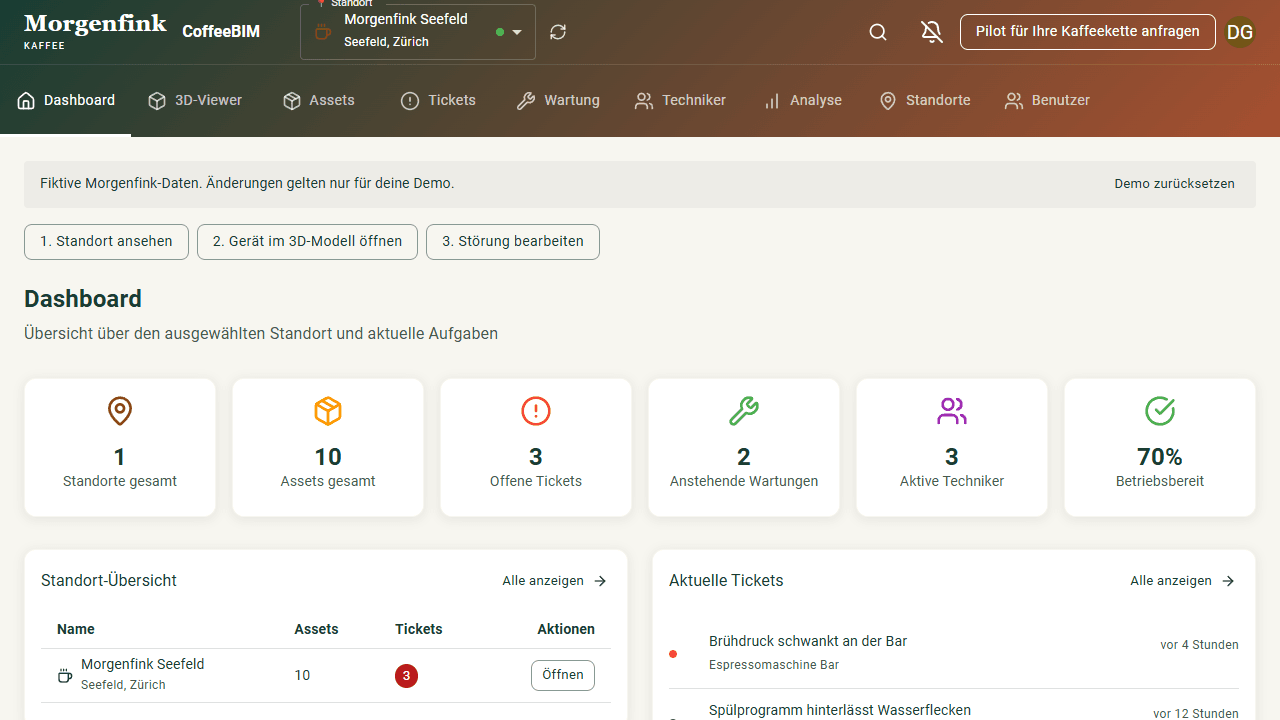Viewport: 1280px width, 720px height.
Task: Click the Assets column header
Action: pos(316,629)
